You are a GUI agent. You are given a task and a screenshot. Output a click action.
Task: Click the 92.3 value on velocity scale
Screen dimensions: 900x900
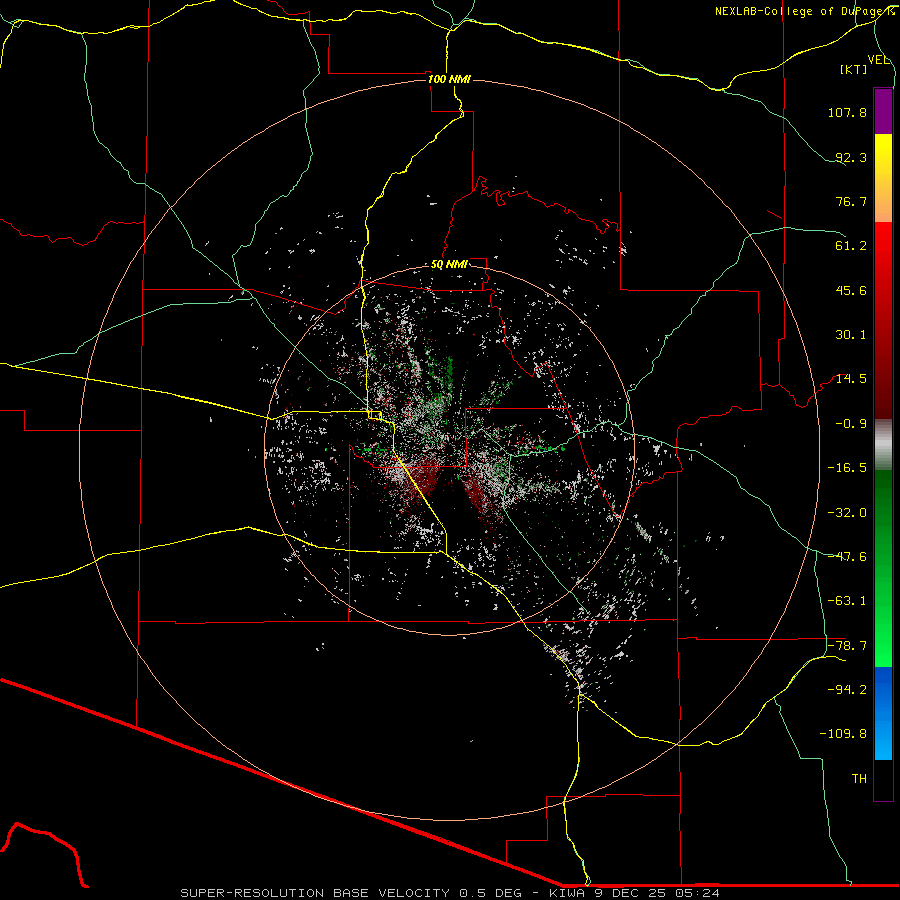(851, 157)
